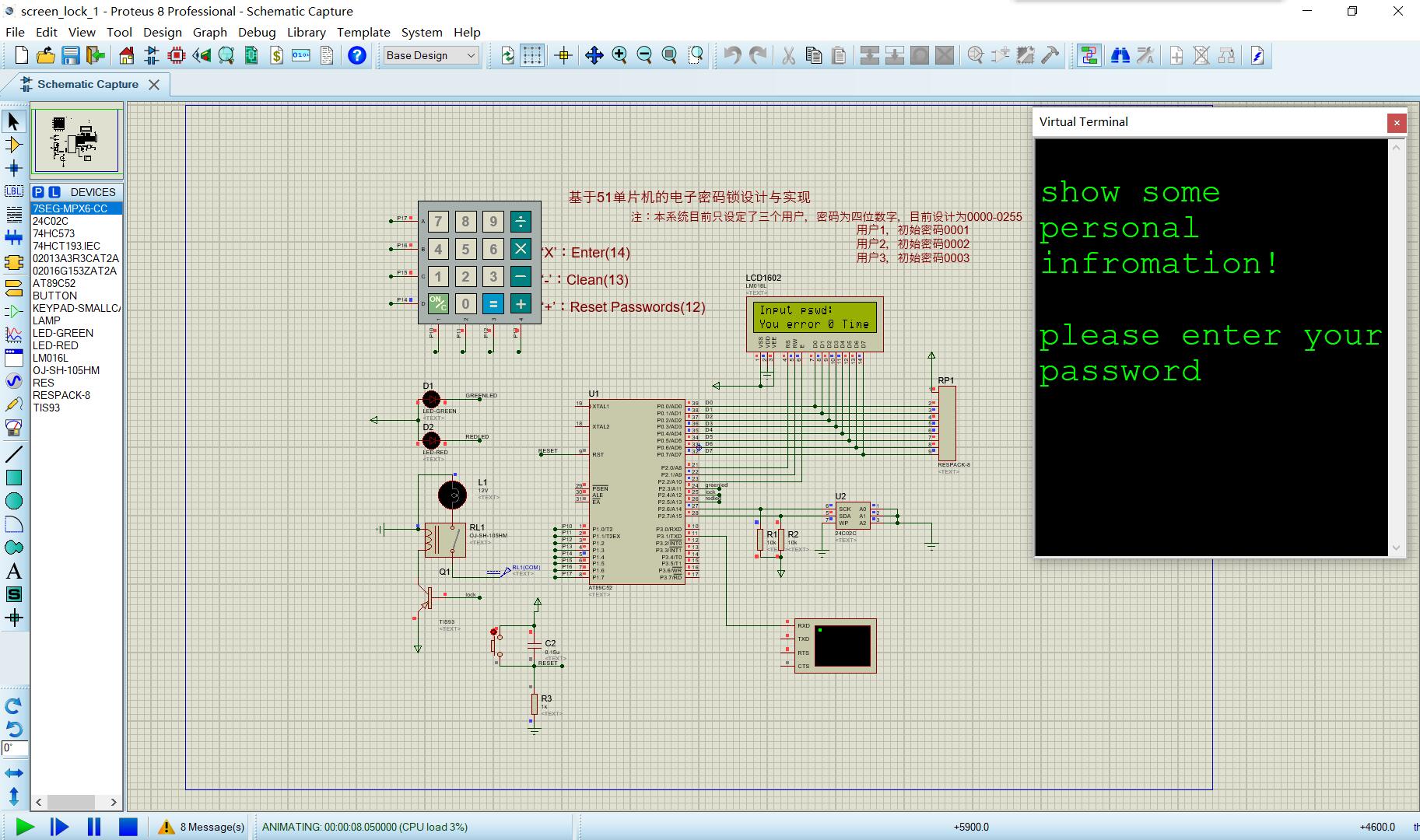Save the project with the floppy disk icon

coord(71,55)
